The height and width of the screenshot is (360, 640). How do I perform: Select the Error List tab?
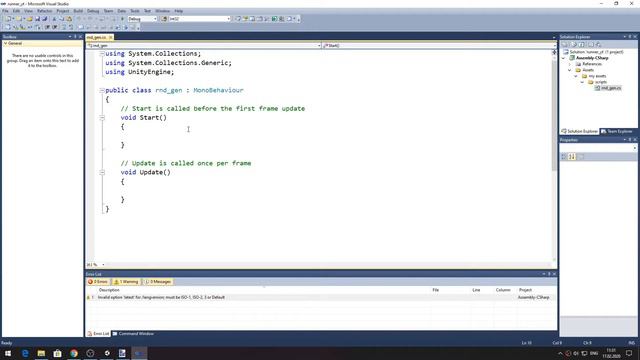(x=98, y=333)
